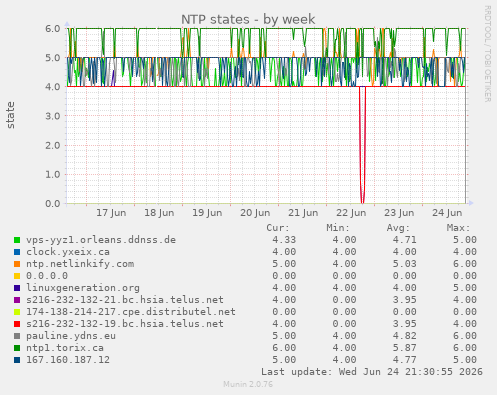497x395 pixels.
Task: Select the ntp.netlinkify.com legend label
Action: pyautogui.click(x=80, y=264)
